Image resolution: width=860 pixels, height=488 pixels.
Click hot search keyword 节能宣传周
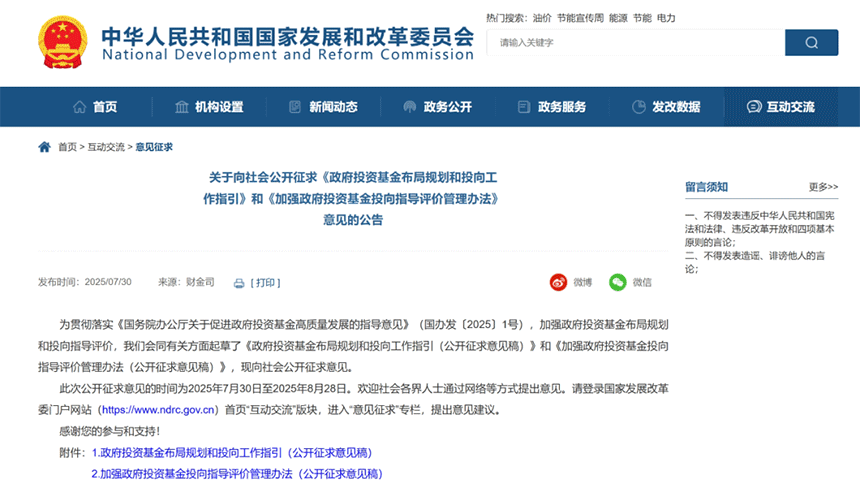click(x=580, y=18)
